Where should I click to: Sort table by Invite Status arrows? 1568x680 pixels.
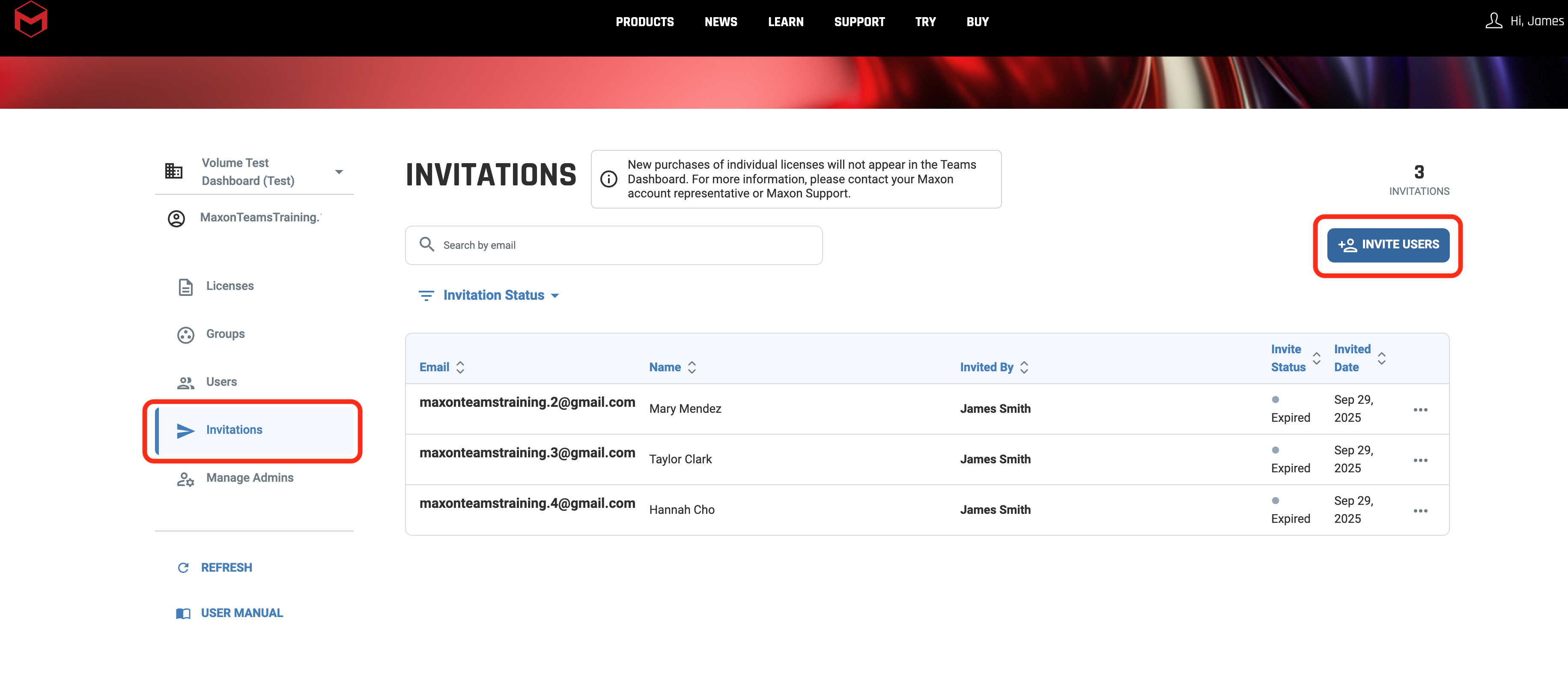pos(1316,358)
